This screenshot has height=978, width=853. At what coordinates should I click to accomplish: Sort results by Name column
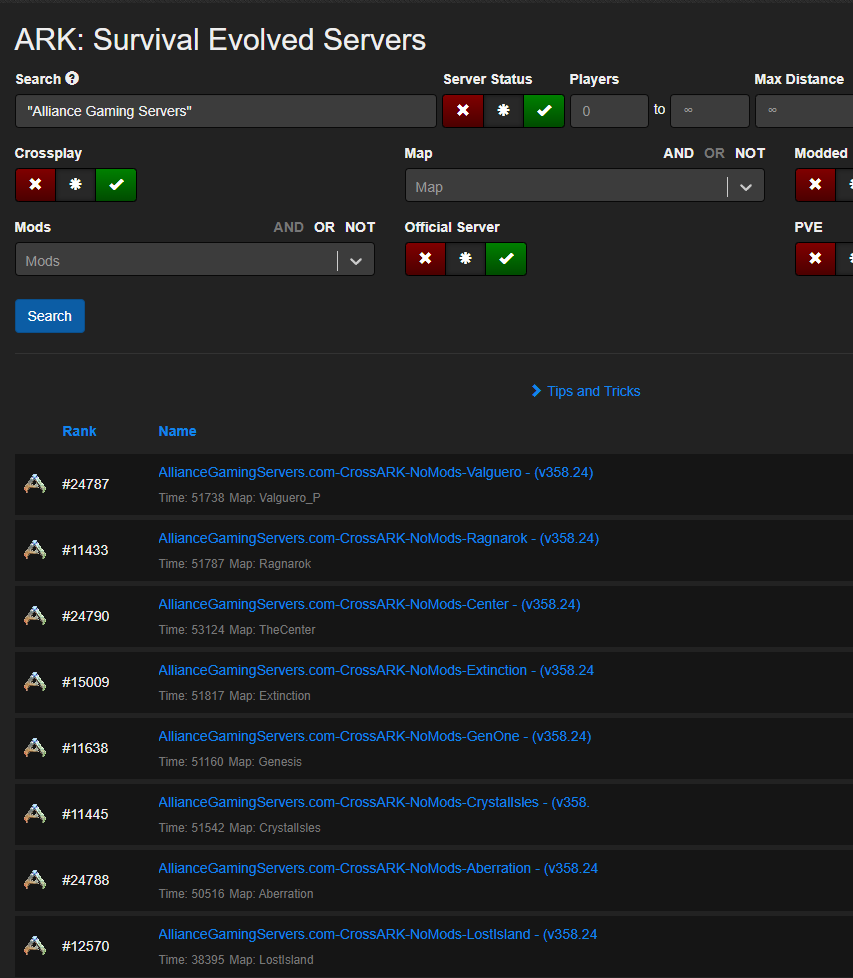[x=177, y=431]
